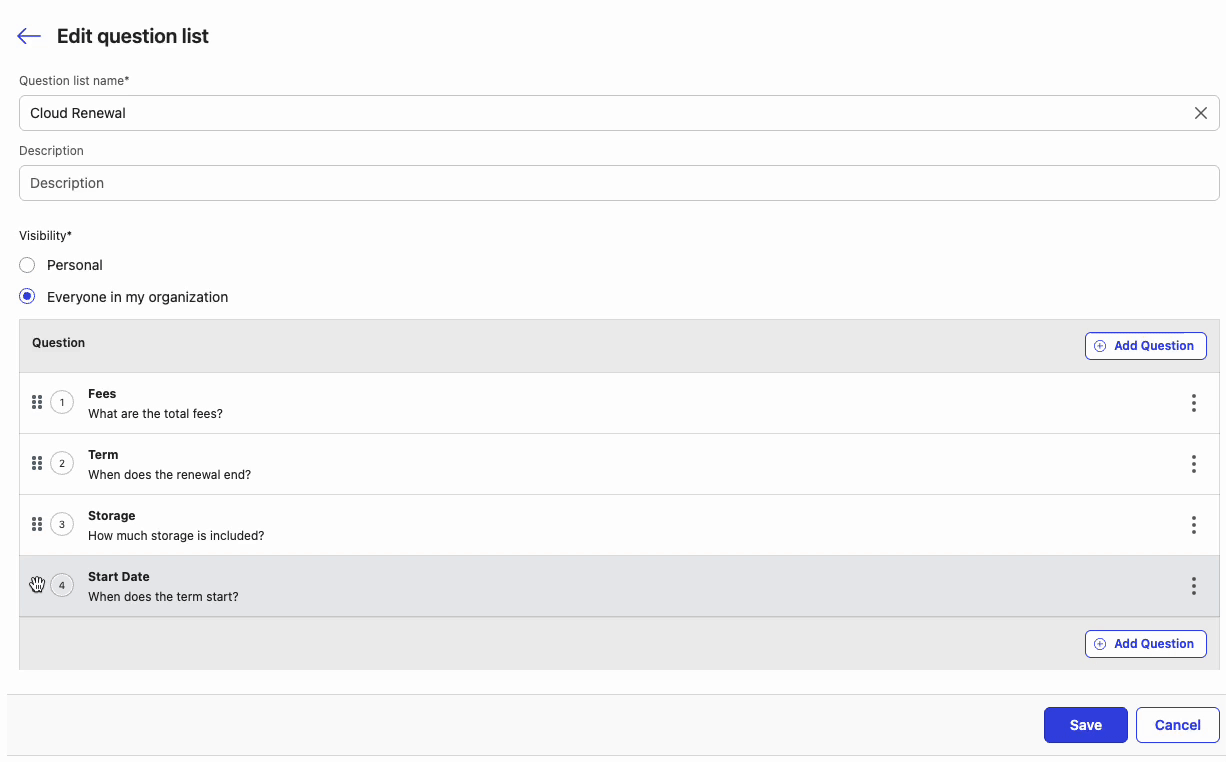Select the Storage question row
The width and height of the screenshot is (1226, 762).
click(x=600, y=525)
